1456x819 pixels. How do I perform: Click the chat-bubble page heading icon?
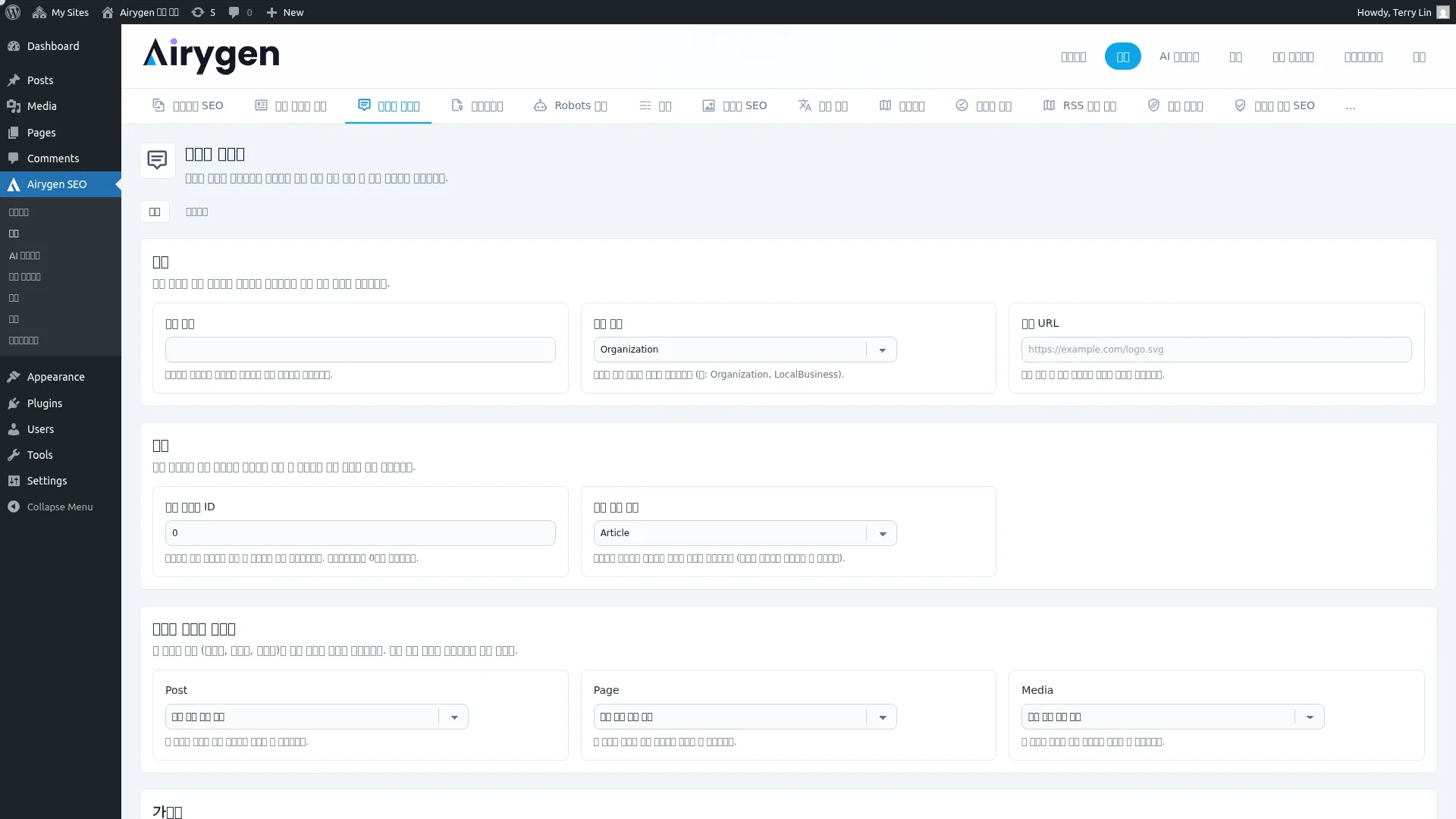pos(157,160)
